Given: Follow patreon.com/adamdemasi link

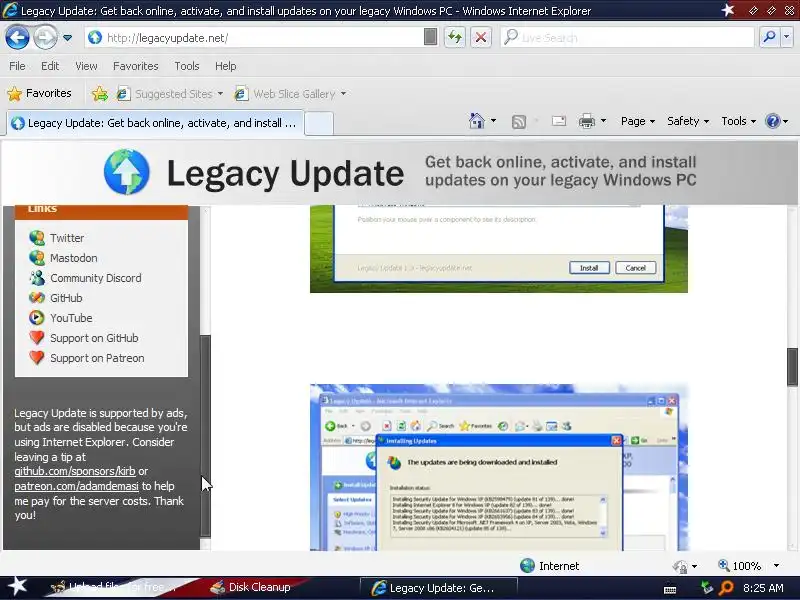Looking at the screenshot, I should point(76,486).
